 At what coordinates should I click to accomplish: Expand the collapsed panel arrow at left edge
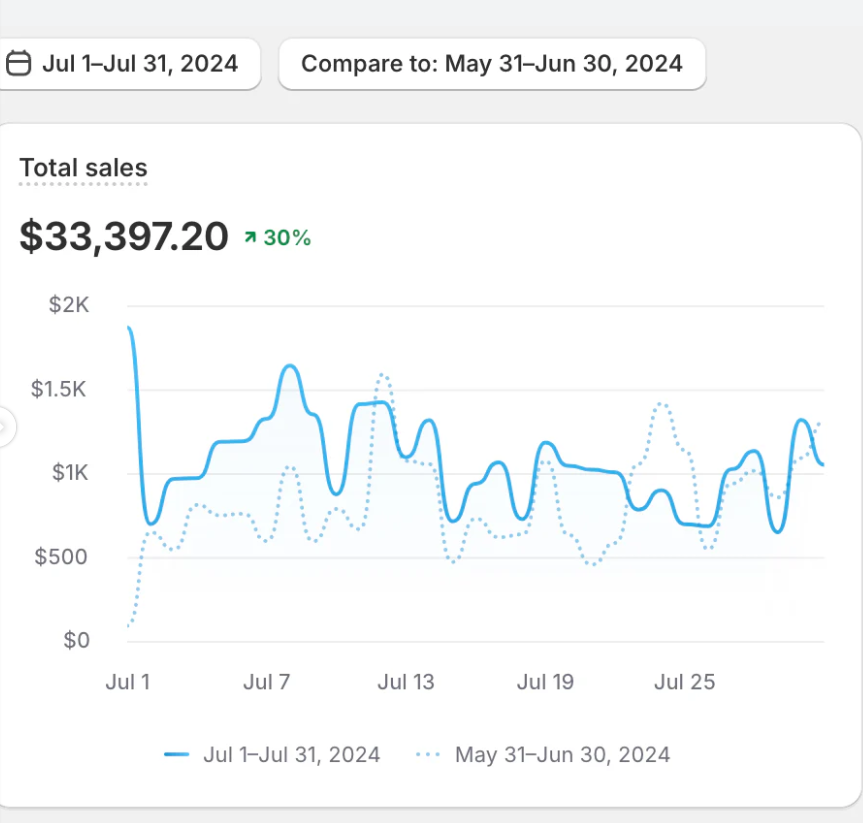point(5,428)
